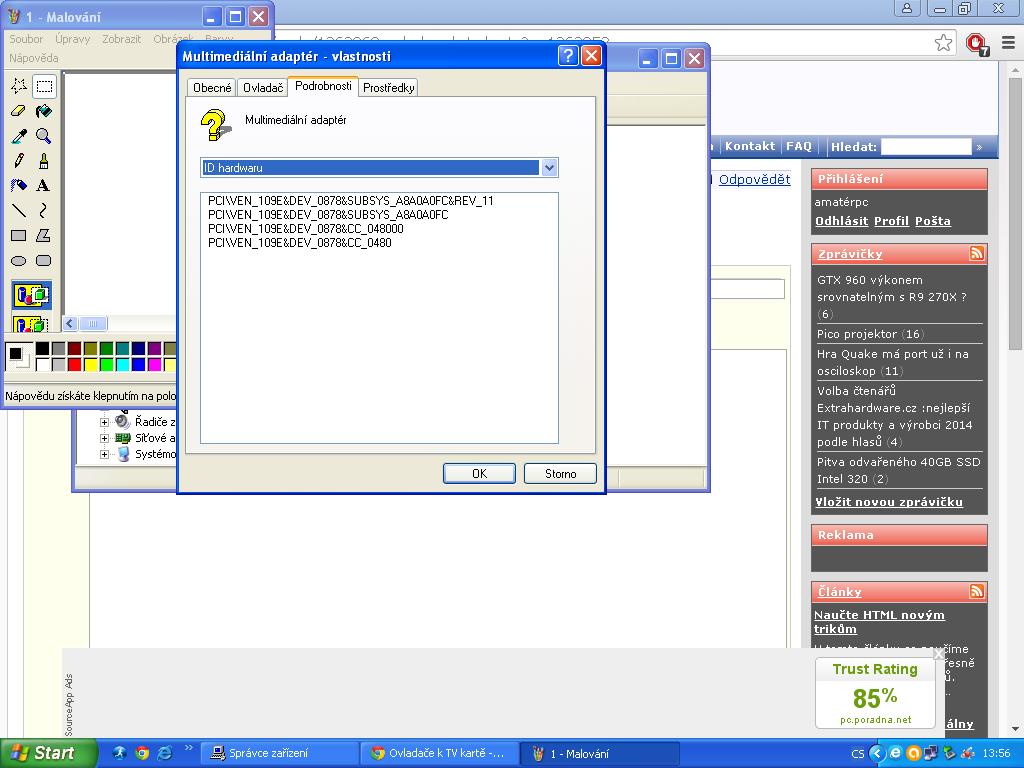Open the Soubor menu in Paint
Viewport: 1024px width, 768px height.
tap(26, 39)
